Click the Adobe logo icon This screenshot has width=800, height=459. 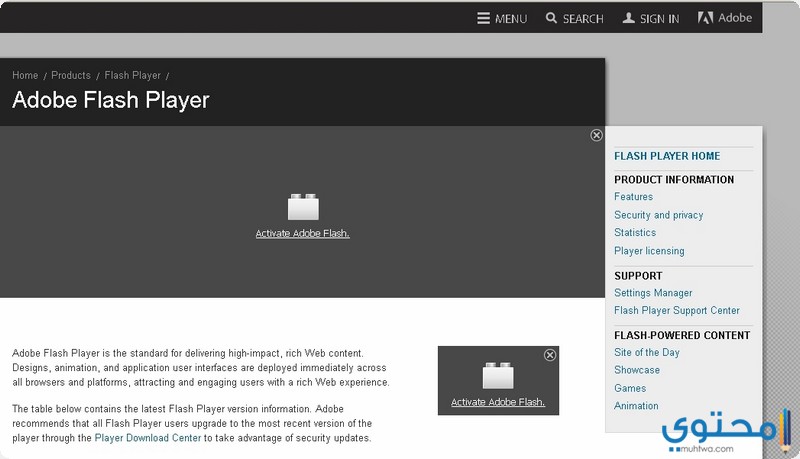coord(705,18)
